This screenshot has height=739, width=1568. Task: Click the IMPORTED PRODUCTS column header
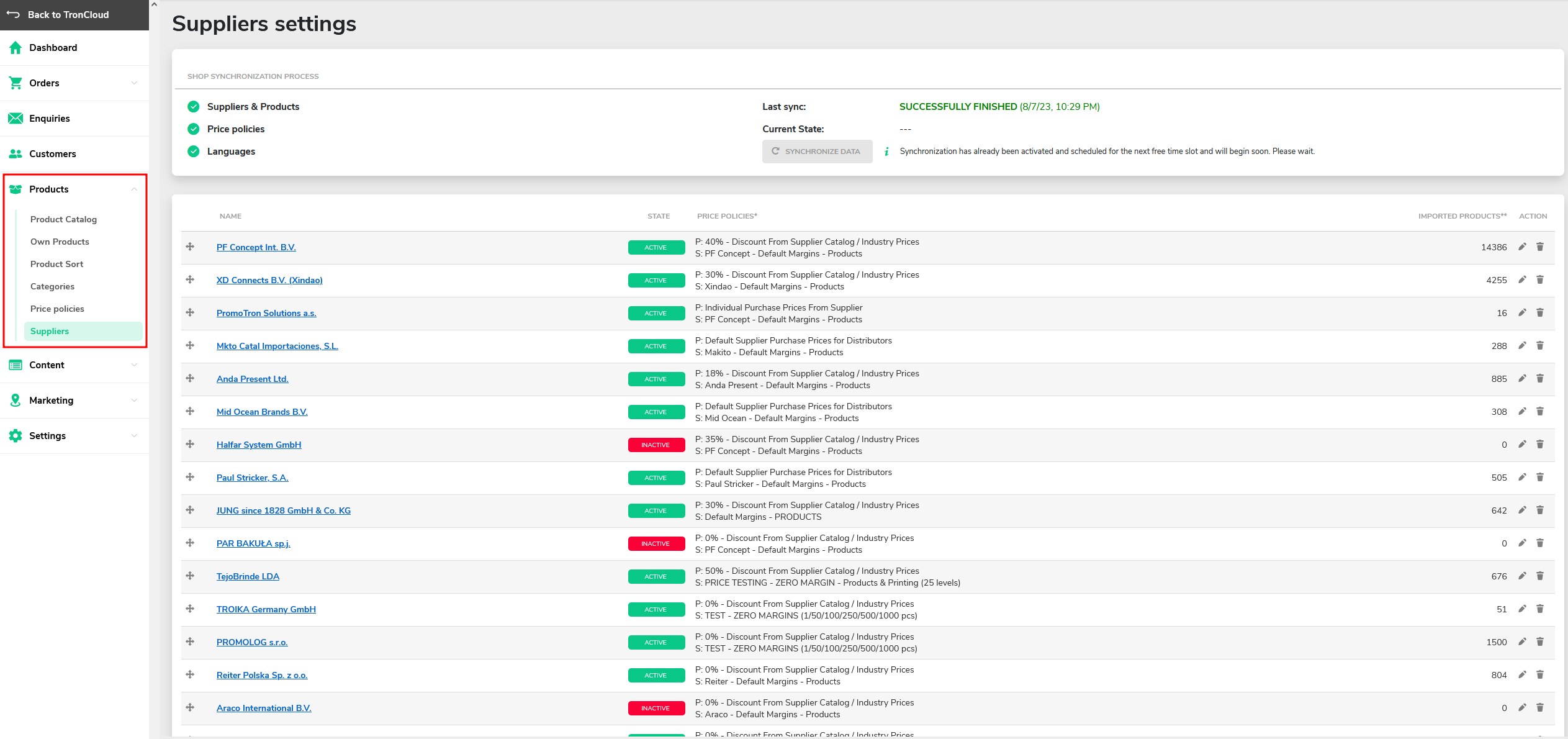[1462, 216]
